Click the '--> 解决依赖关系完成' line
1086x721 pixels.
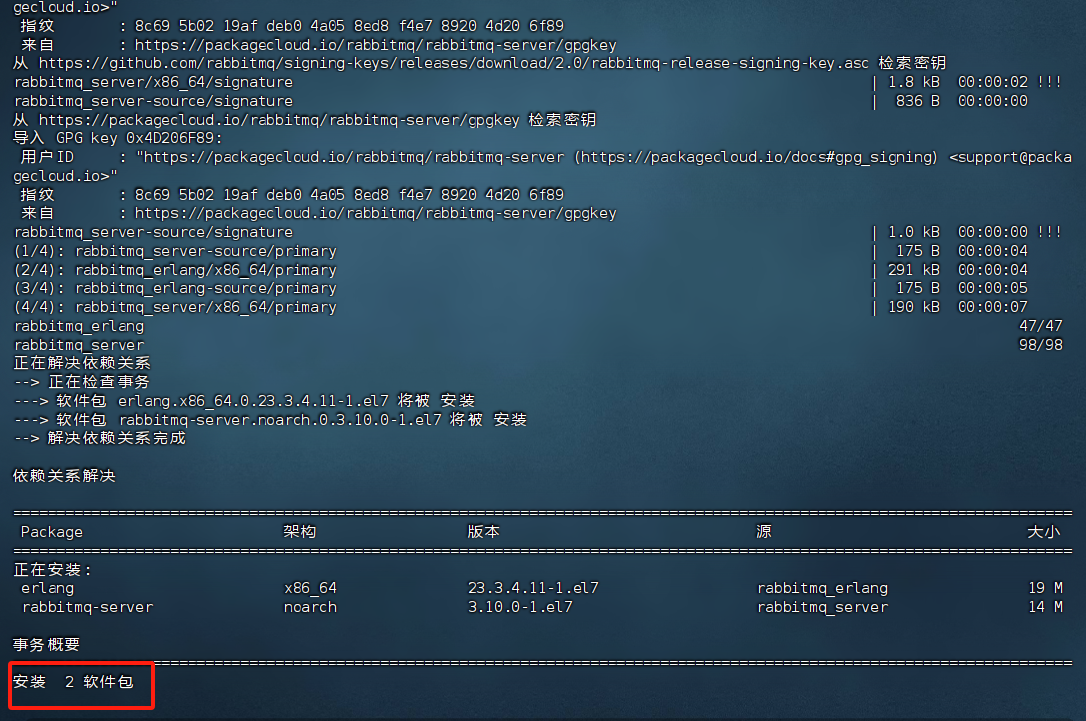[100, 438]
